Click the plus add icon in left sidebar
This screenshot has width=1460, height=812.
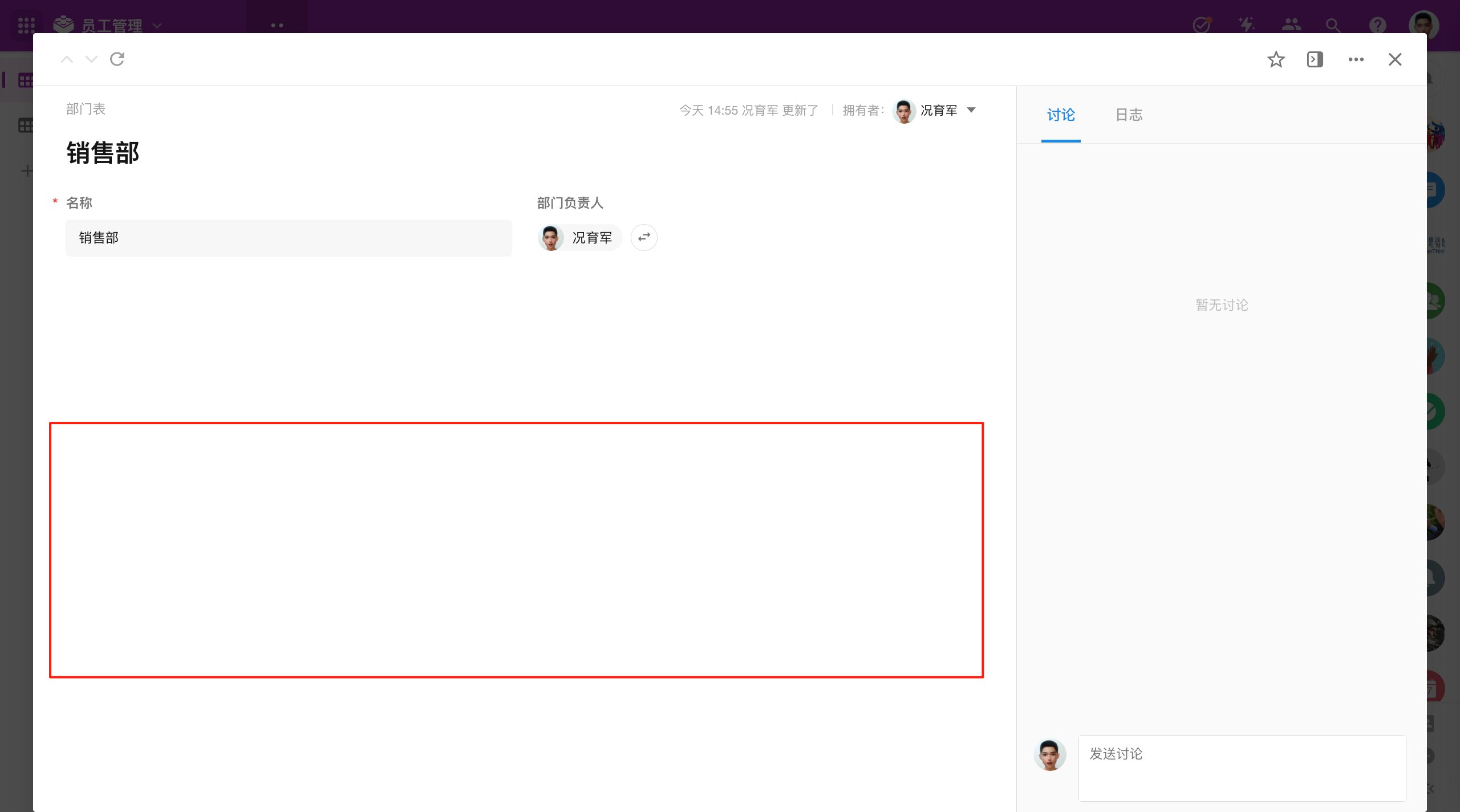click(x=26, y=170)
